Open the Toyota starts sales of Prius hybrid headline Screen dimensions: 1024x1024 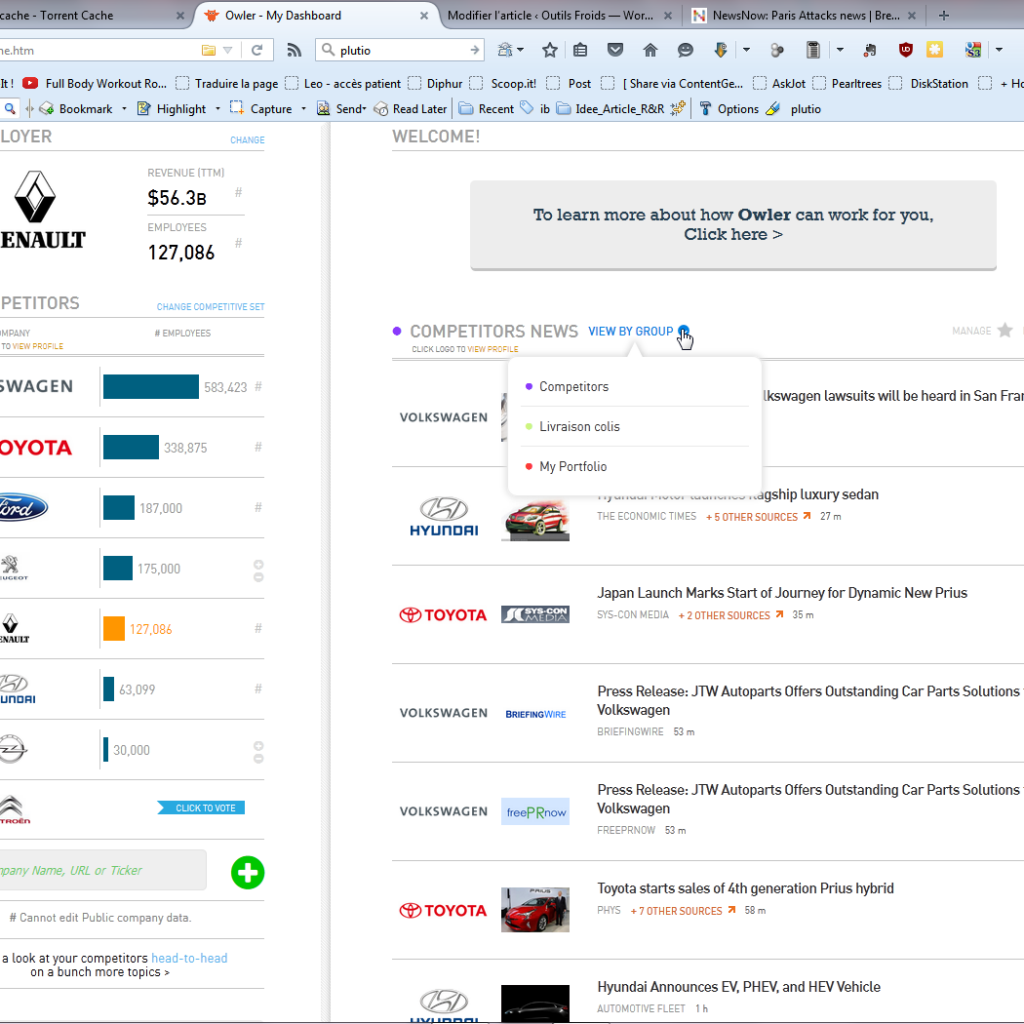[745, 888]
